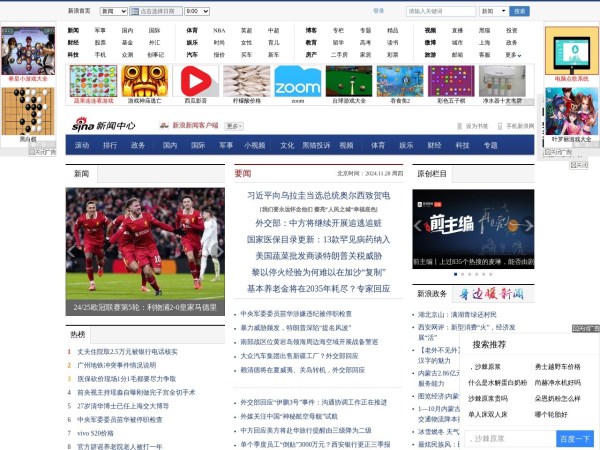600x450 pixels.
Task: Open the Liverpool football match photo
Action: (x=147, y=244)
